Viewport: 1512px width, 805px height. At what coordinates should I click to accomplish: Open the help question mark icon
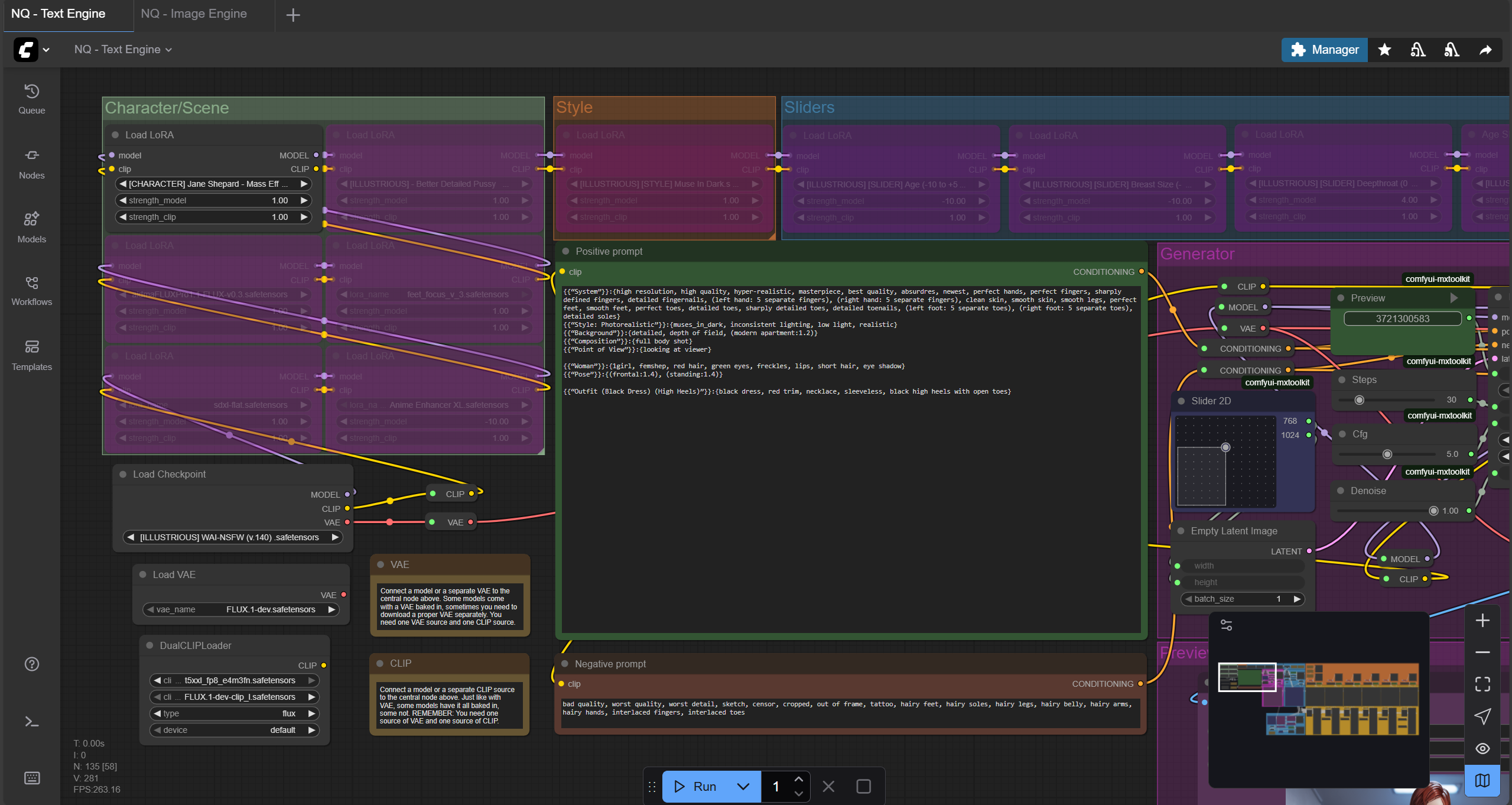31,664
